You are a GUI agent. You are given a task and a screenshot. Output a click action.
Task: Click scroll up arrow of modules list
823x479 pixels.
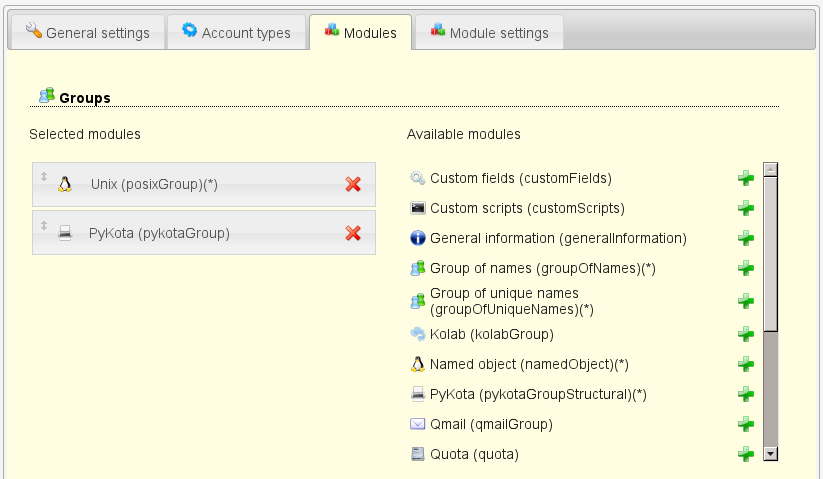click(x=770, y=170)
